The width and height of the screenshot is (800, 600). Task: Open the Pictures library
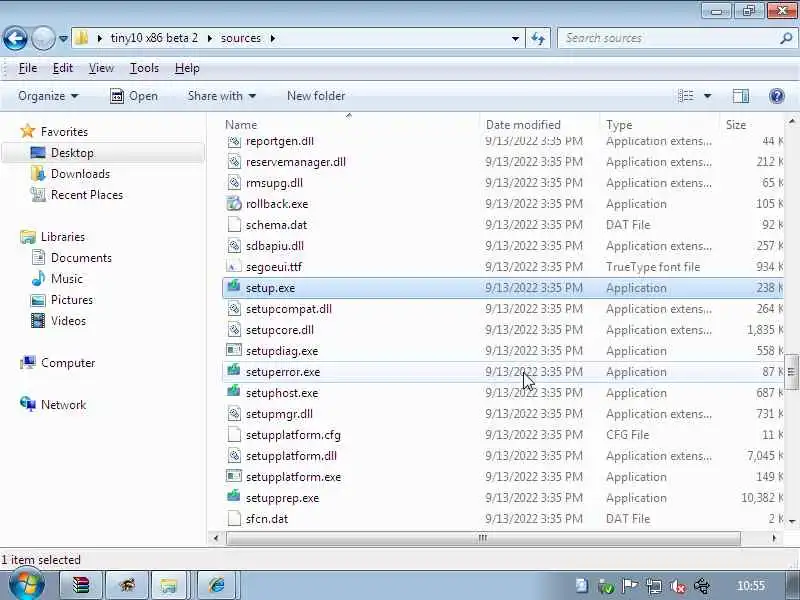click(x=72, y=299)
